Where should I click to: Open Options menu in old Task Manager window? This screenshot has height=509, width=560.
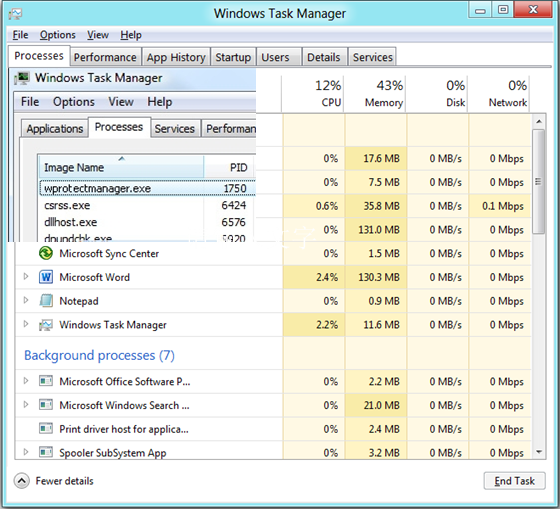pos(74,102)
